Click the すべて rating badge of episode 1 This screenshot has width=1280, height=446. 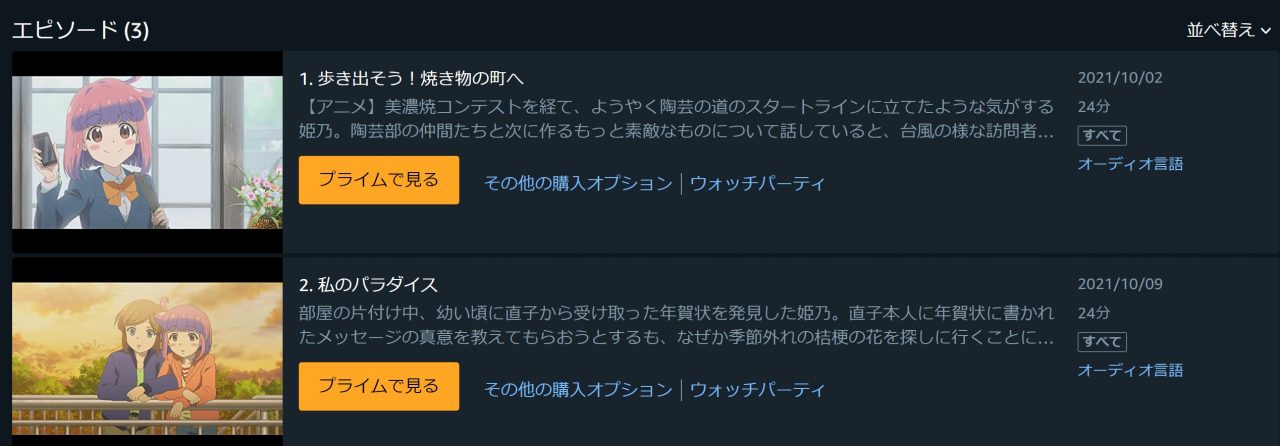click(x=1102, y=135)
